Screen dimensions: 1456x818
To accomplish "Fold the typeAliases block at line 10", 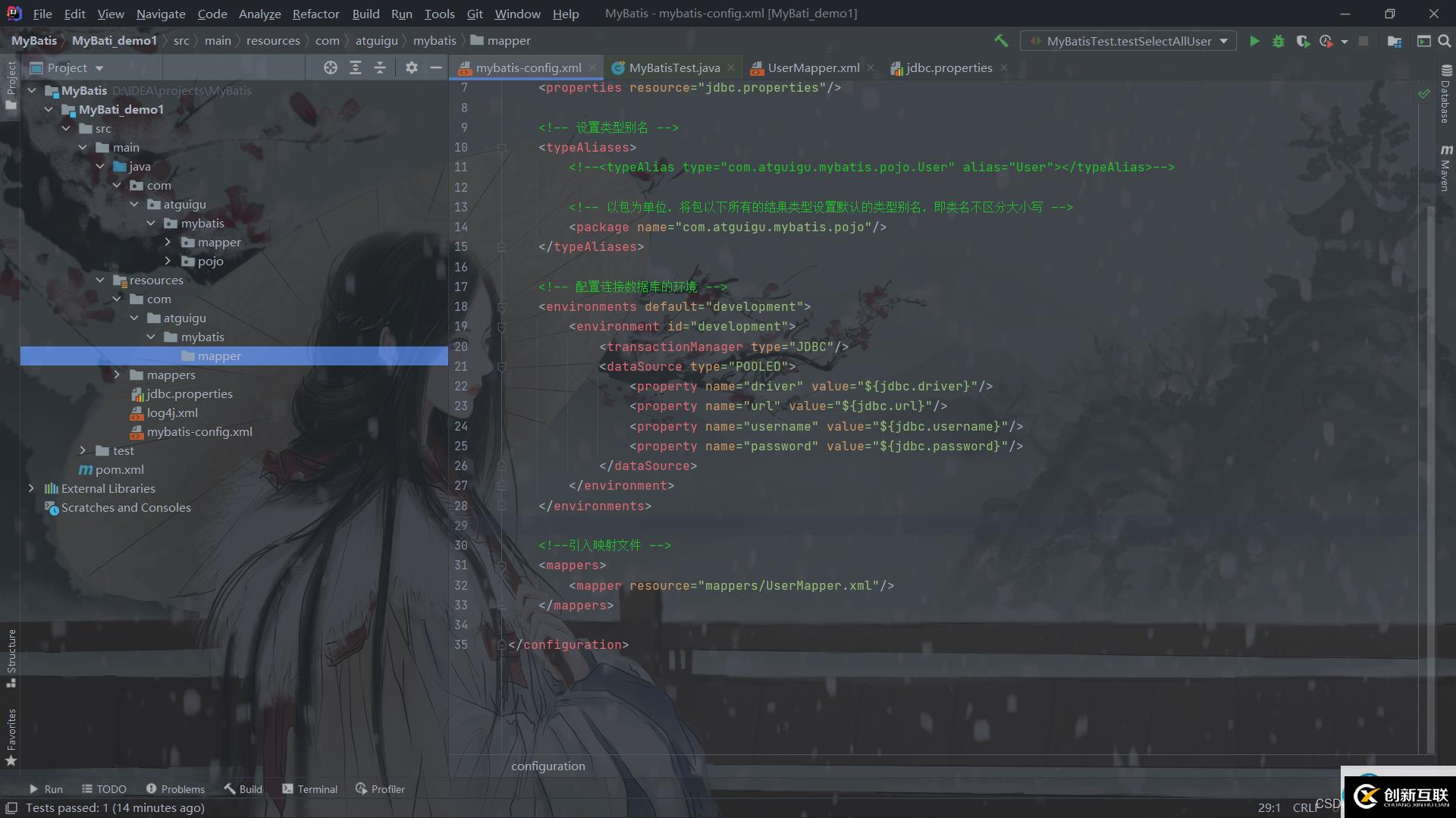I will 501,147.
